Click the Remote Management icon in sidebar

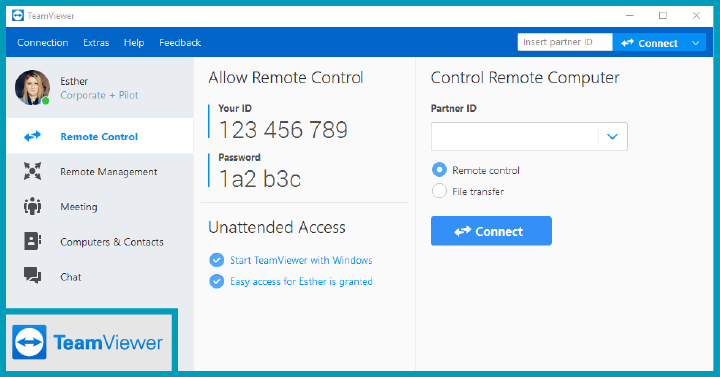pyautogui.click(x=32, y=171)
